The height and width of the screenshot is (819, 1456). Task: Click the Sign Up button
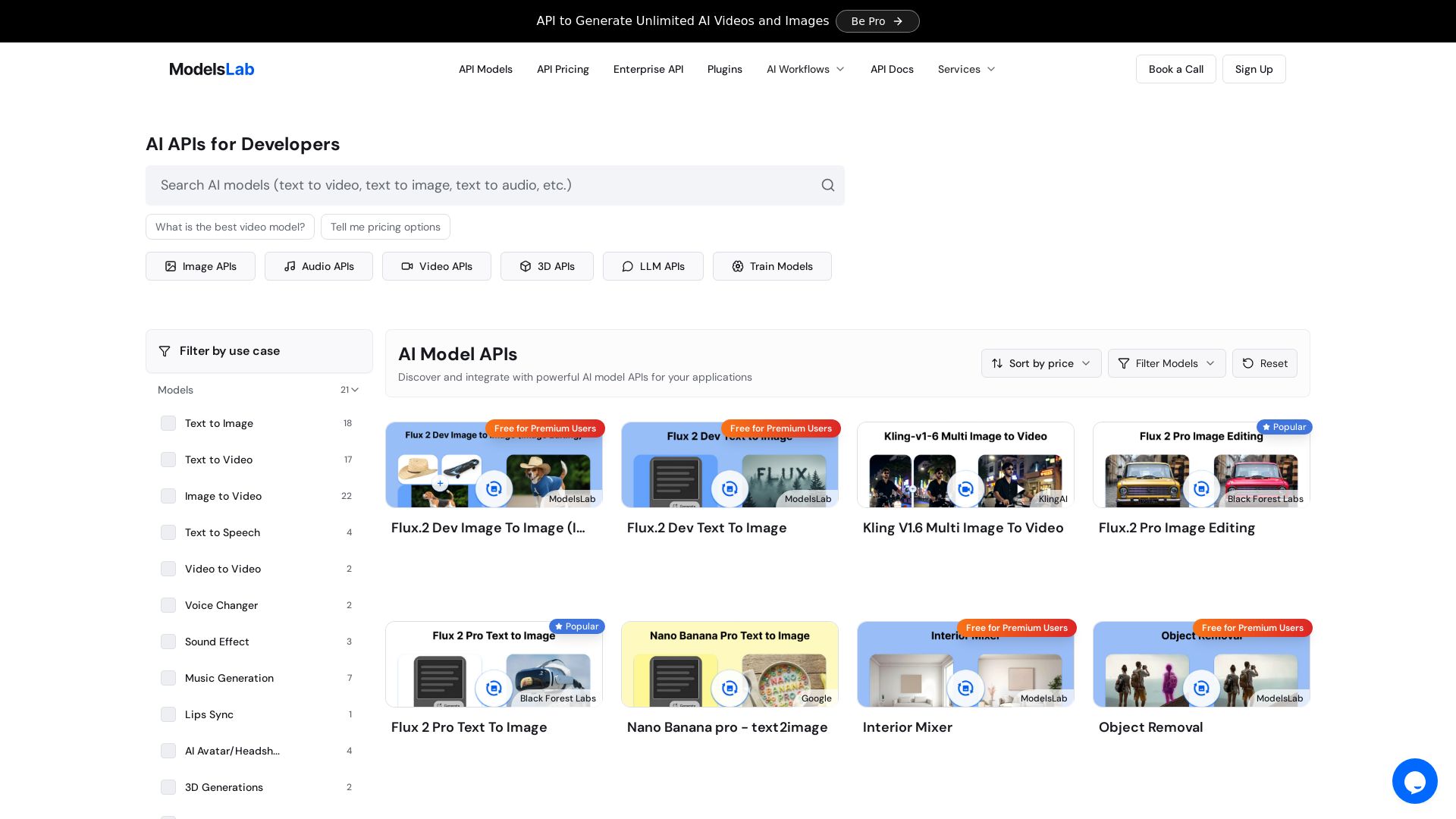pyautogui.click(x=1254, y=69)
